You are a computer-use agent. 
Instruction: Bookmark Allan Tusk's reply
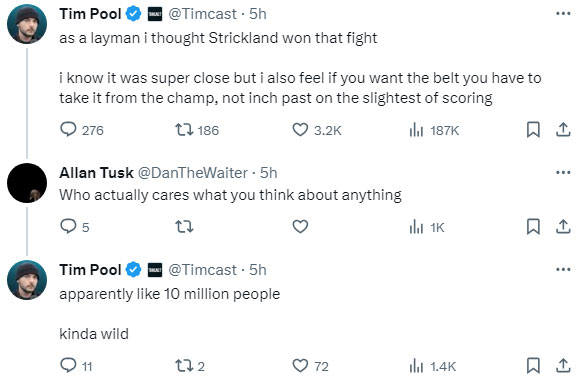[x=533, y=227]
